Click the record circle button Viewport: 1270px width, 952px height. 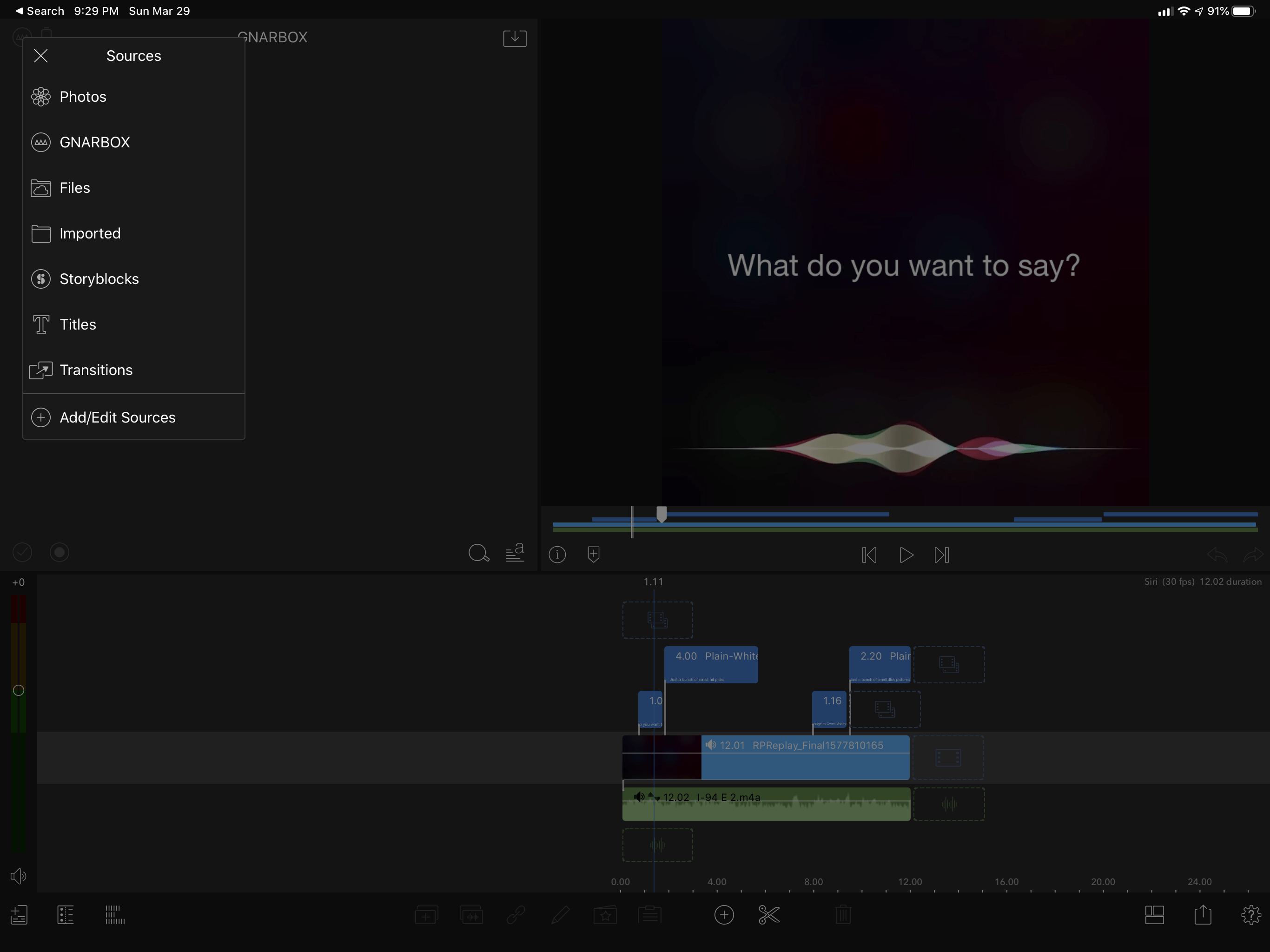[59, 552]
